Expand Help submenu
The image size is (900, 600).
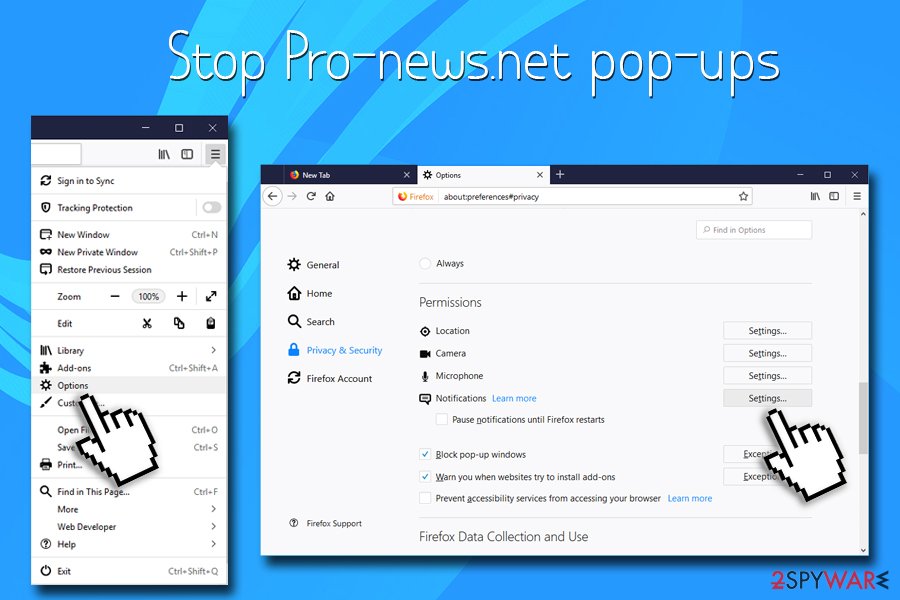coord(129,544)
